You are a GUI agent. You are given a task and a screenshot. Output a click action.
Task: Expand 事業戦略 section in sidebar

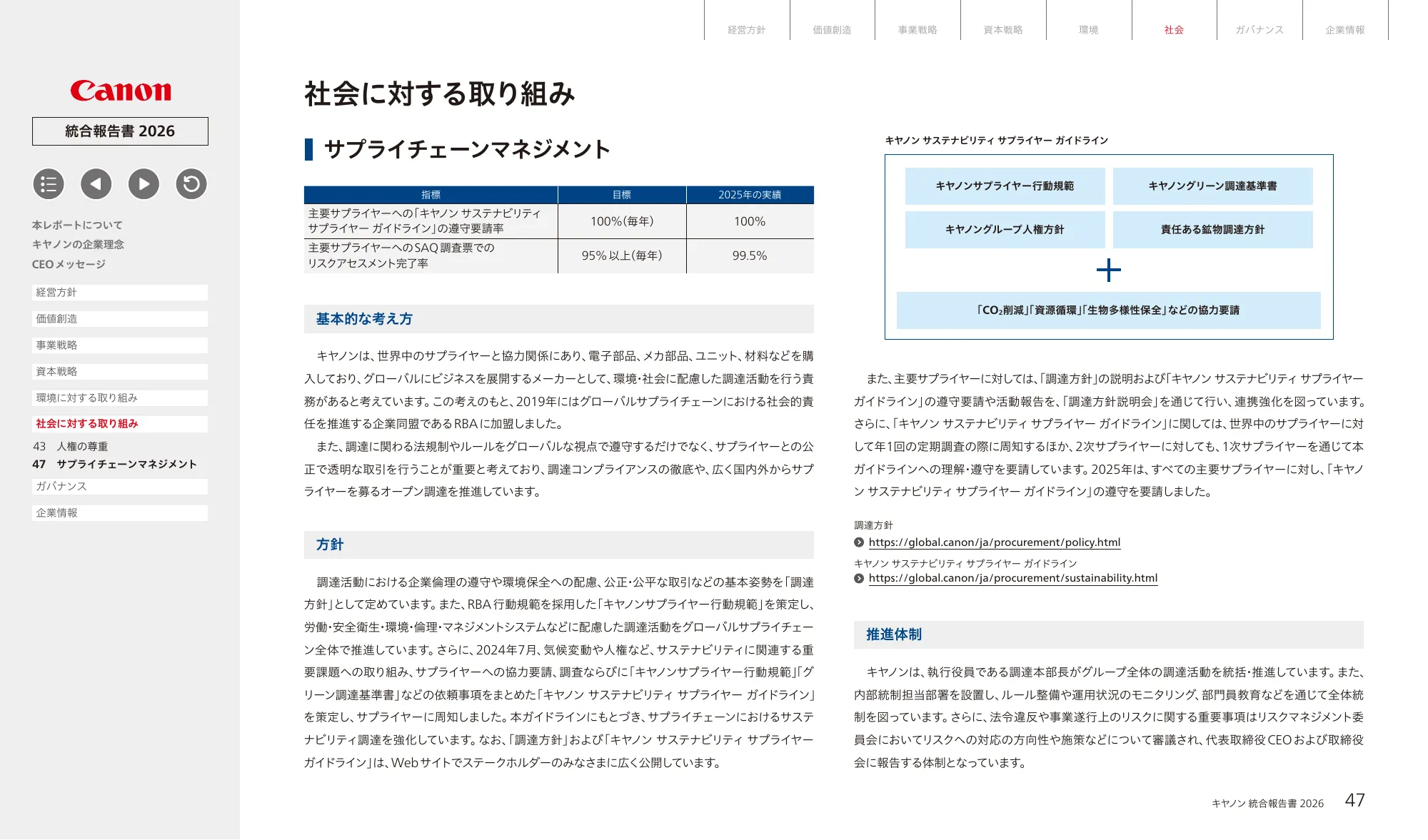[x=120, y=345]
